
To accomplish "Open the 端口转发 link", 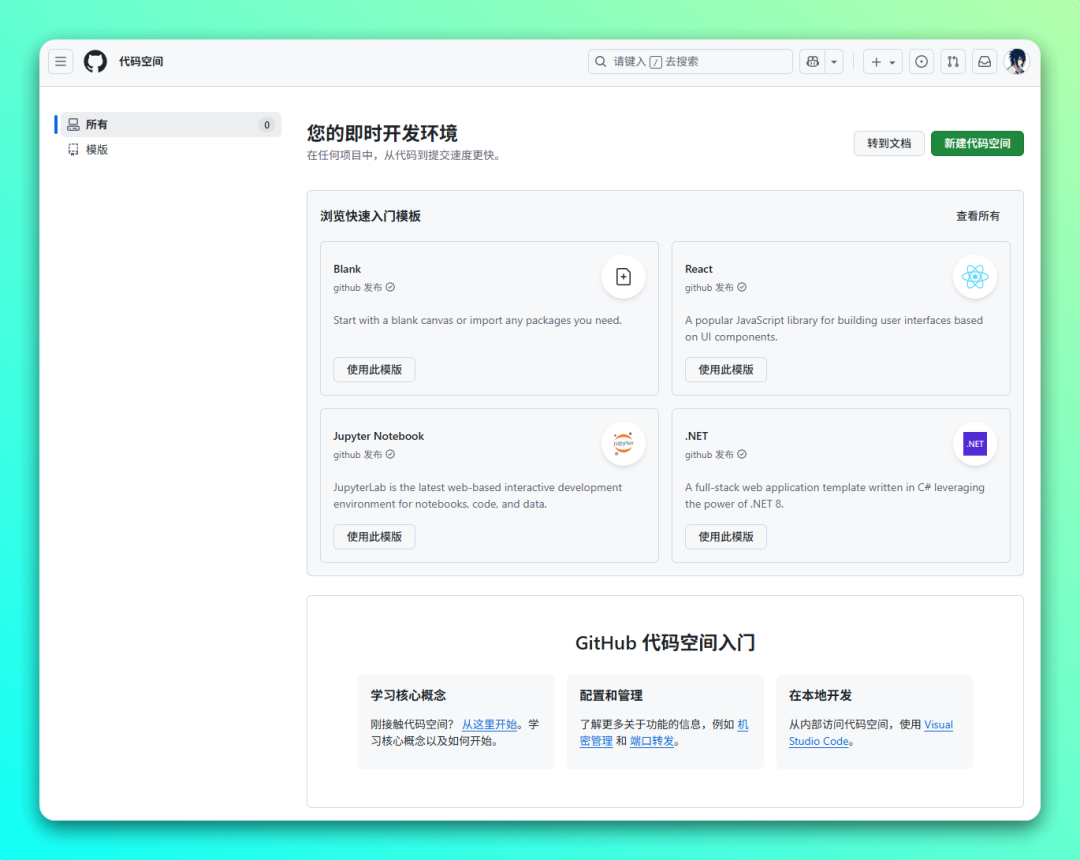I will click(x=652, y=741).
